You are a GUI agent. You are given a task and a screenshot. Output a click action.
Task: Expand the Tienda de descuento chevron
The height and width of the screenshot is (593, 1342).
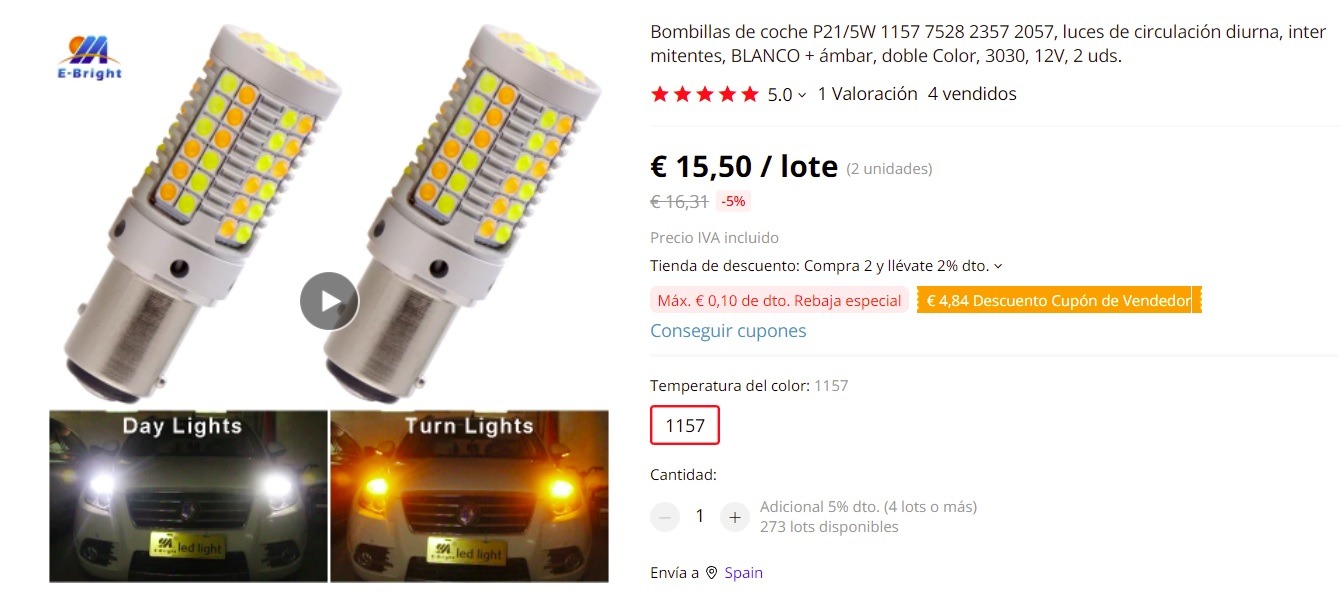[x=998, y=266]
